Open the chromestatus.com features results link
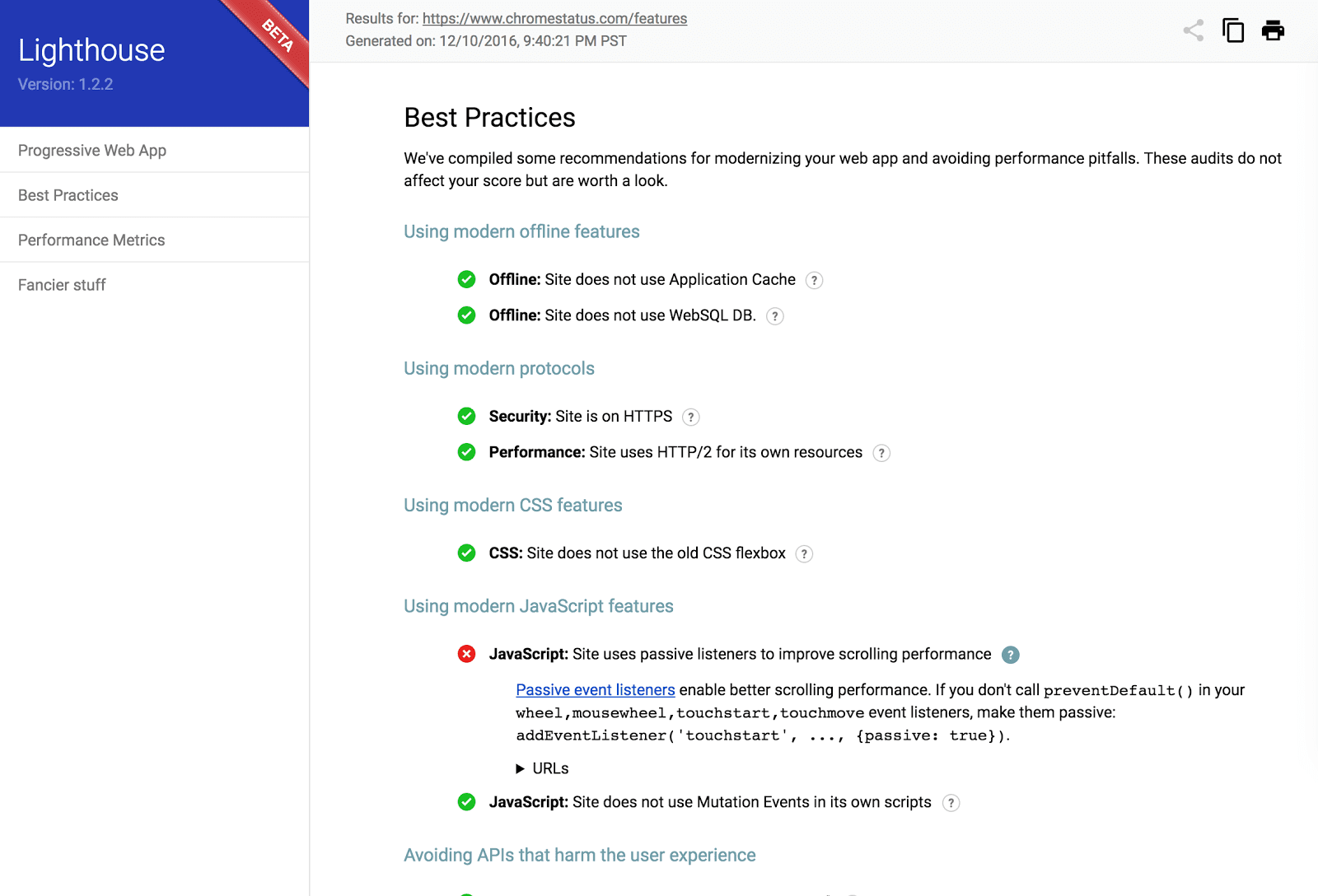The height and width of the screenshot is (896, 1318). (554, 18)
